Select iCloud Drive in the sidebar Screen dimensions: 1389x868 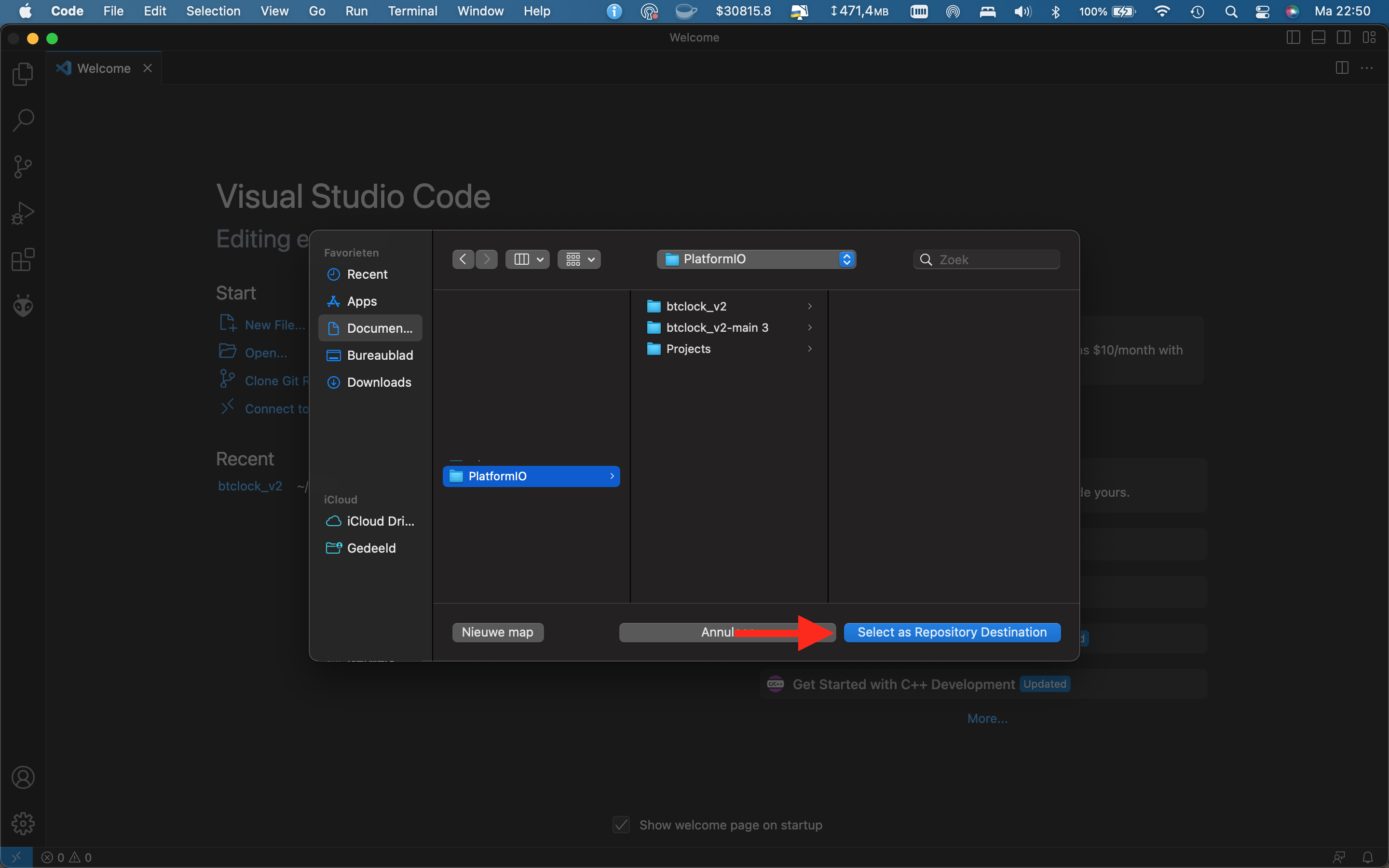[370, 521]
